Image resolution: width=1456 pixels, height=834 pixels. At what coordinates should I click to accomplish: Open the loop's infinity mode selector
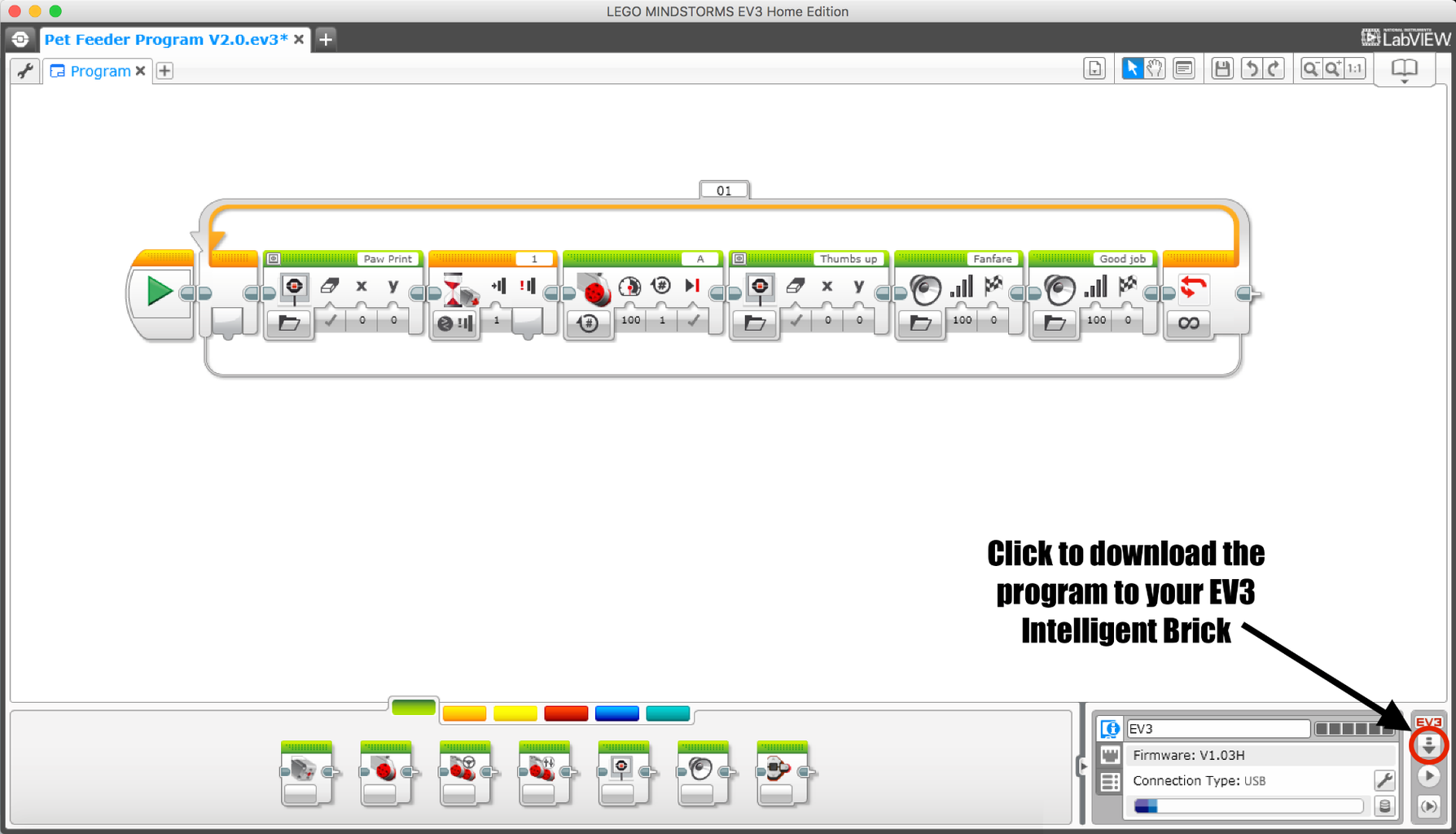coord(1189,323)
